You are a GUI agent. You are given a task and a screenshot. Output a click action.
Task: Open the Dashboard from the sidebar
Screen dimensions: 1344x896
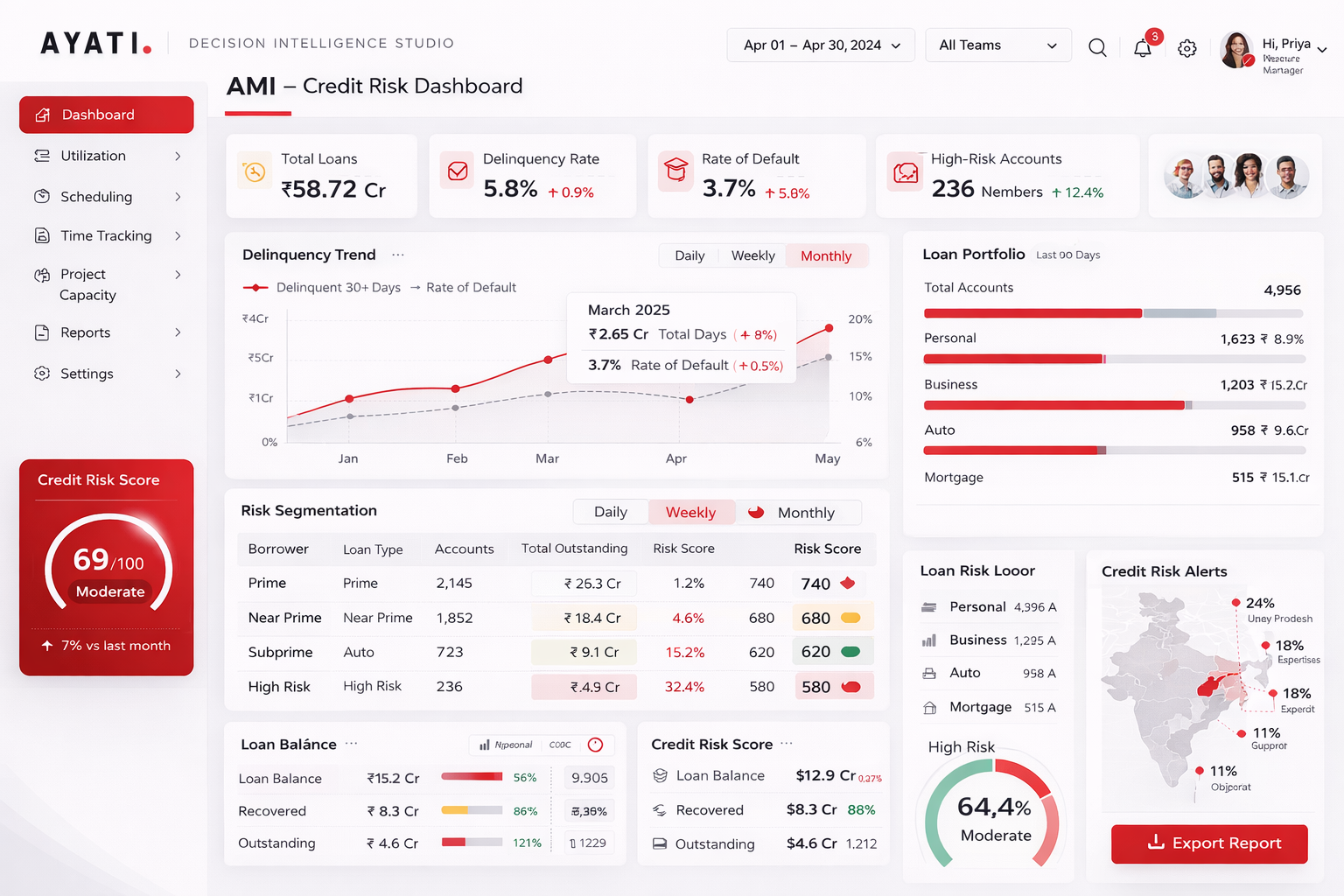pyautogui.click(x=97, y=115)
